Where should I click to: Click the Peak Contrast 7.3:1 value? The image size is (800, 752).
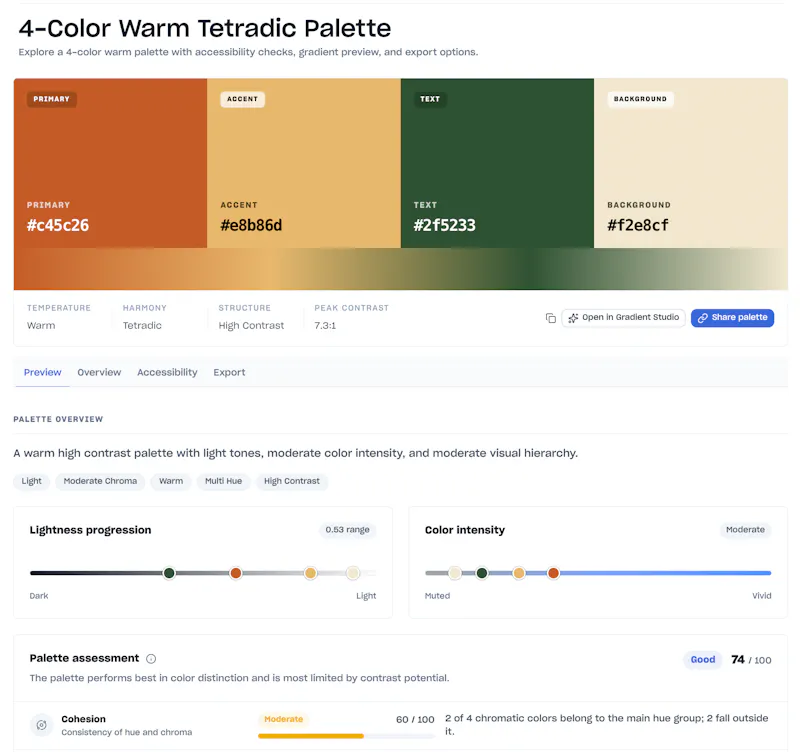325,325
